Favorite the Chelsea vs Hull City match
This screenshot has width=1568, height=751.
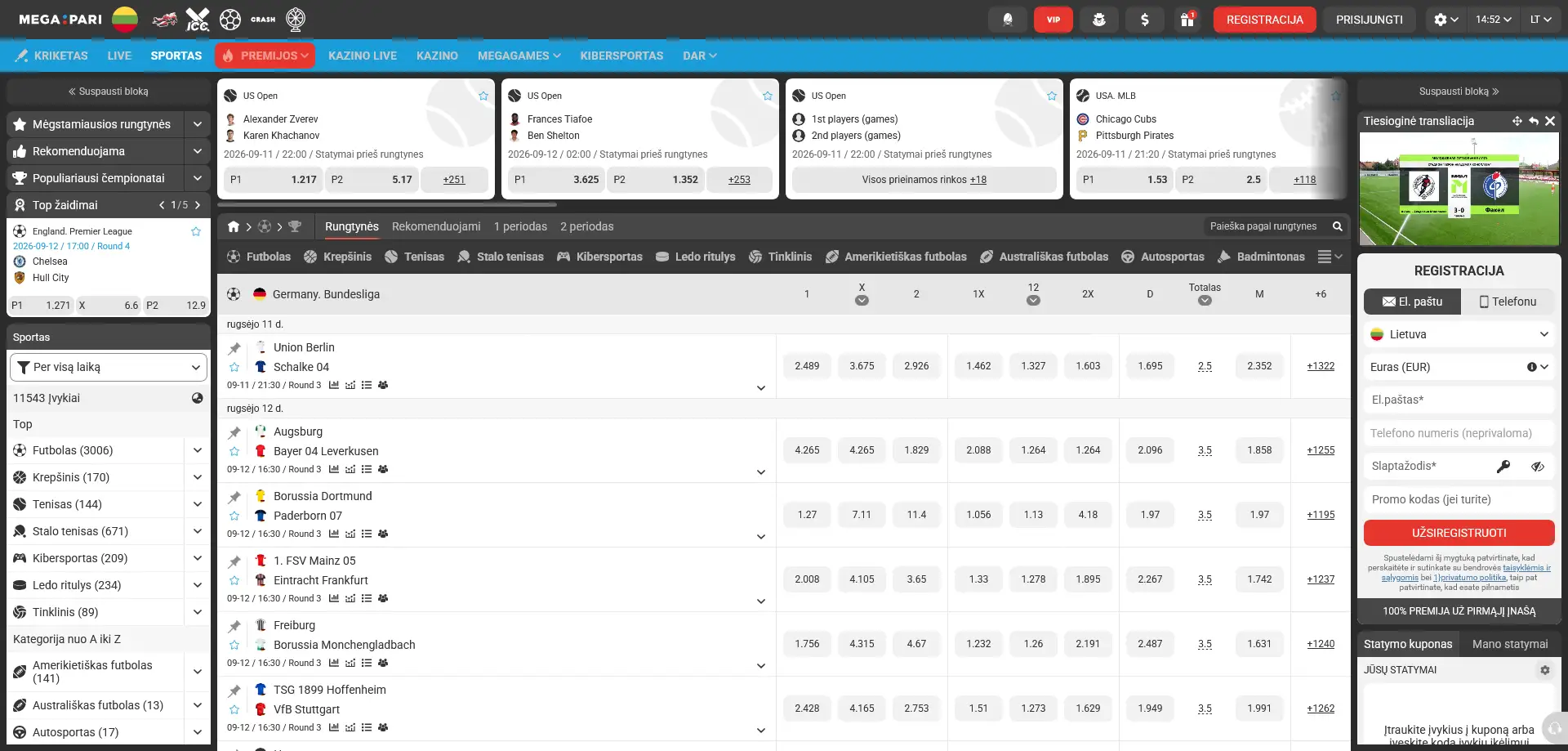point(196,231)
